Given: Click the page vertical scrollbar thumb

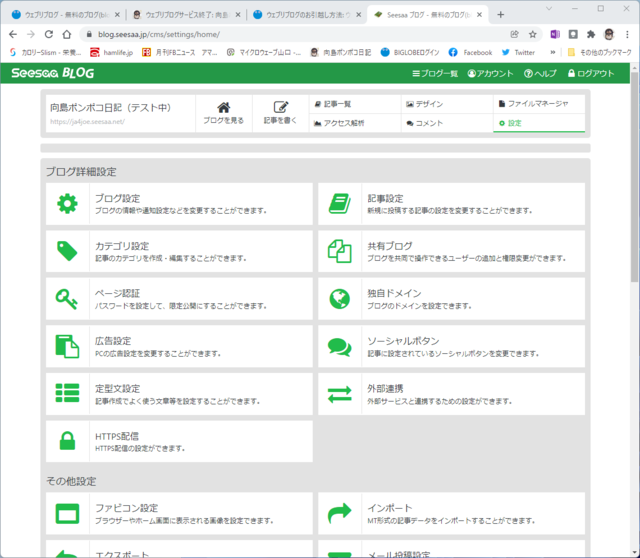Looking at the screenshot, I should (x=634, y=176).
